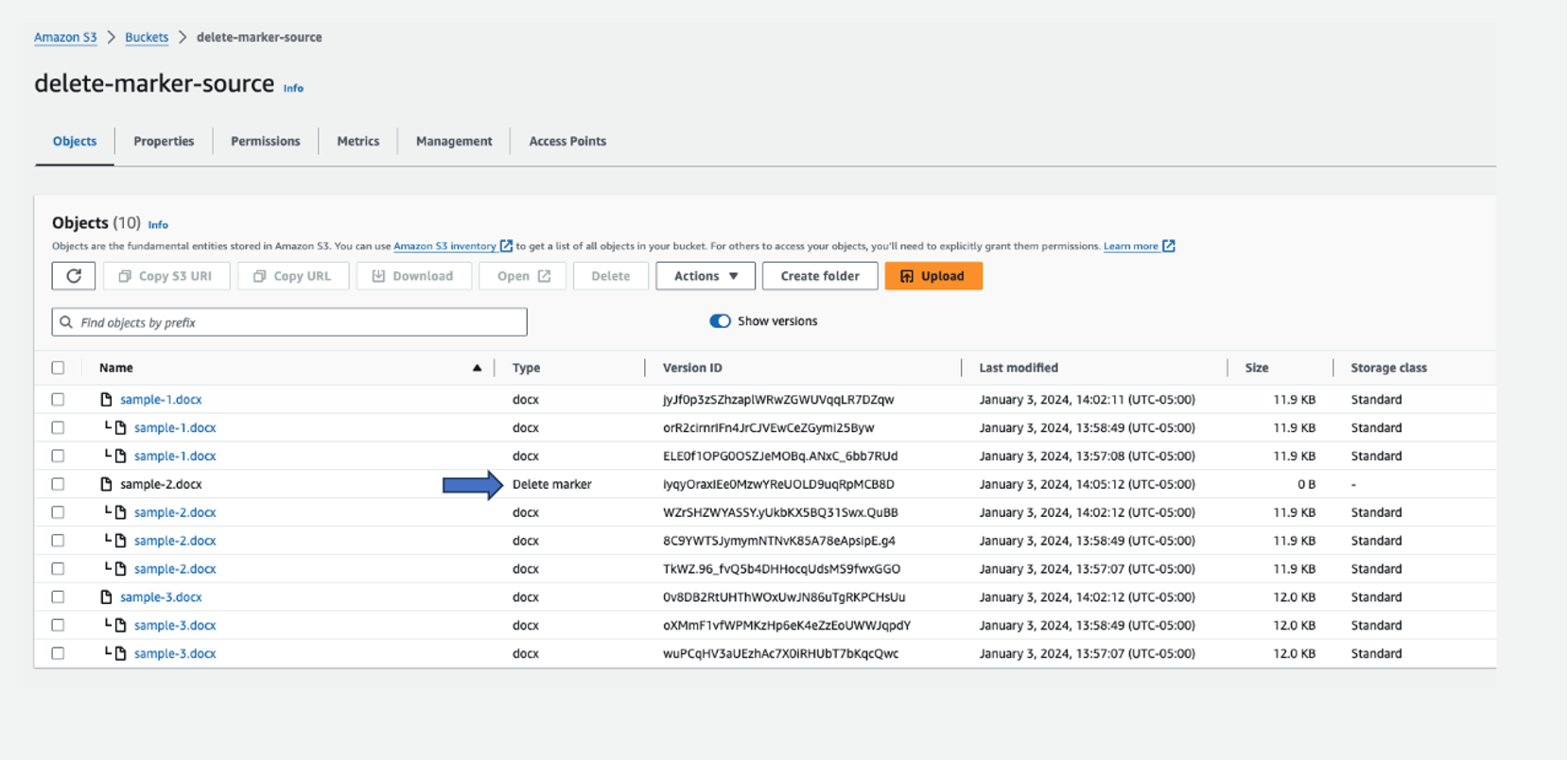Click Info link beside Objects (10) heading
This screenshot has height=760, width=1568.
click(x=158, y=225)
